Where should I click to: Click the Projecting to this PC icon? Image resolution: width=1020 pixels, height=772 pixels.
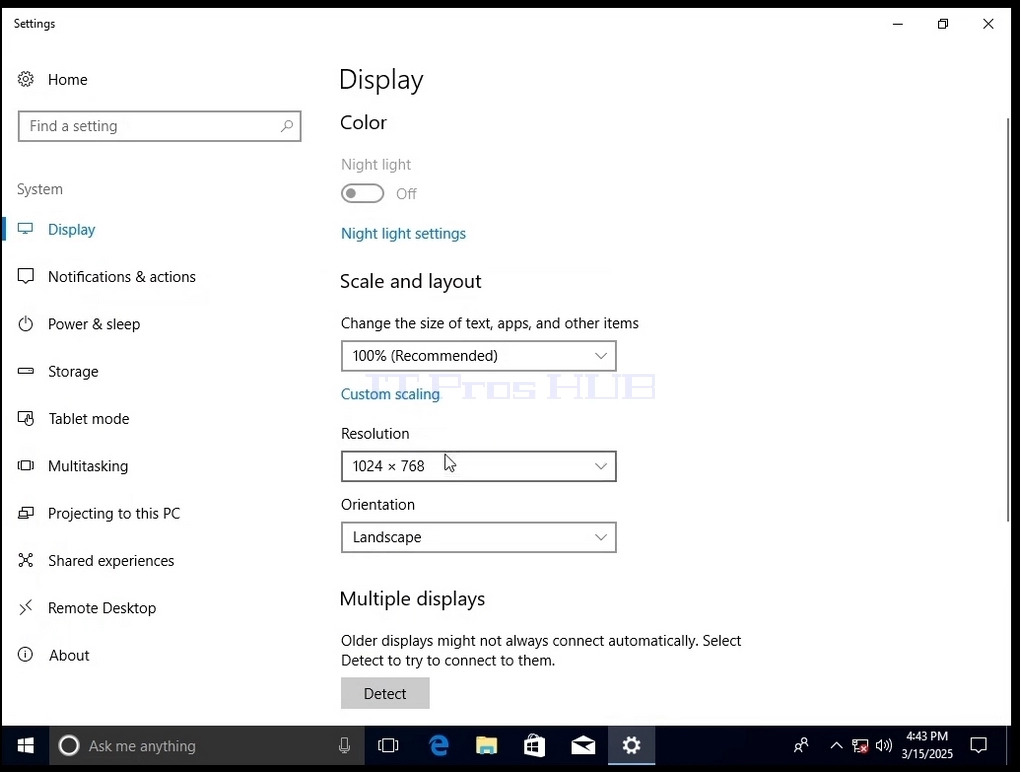coord(25,513)
